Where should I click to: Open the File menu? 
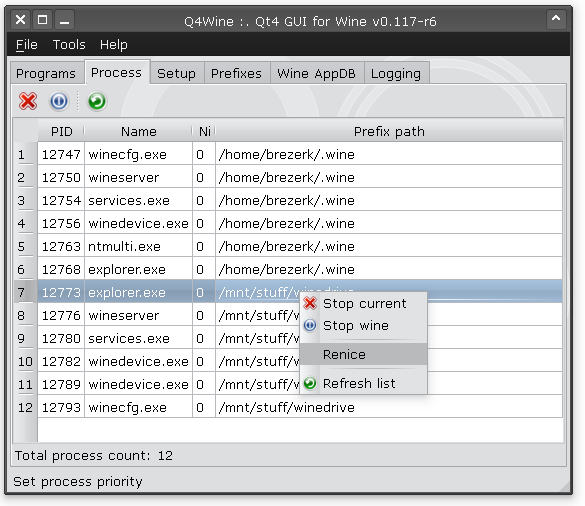coord(26,45)
